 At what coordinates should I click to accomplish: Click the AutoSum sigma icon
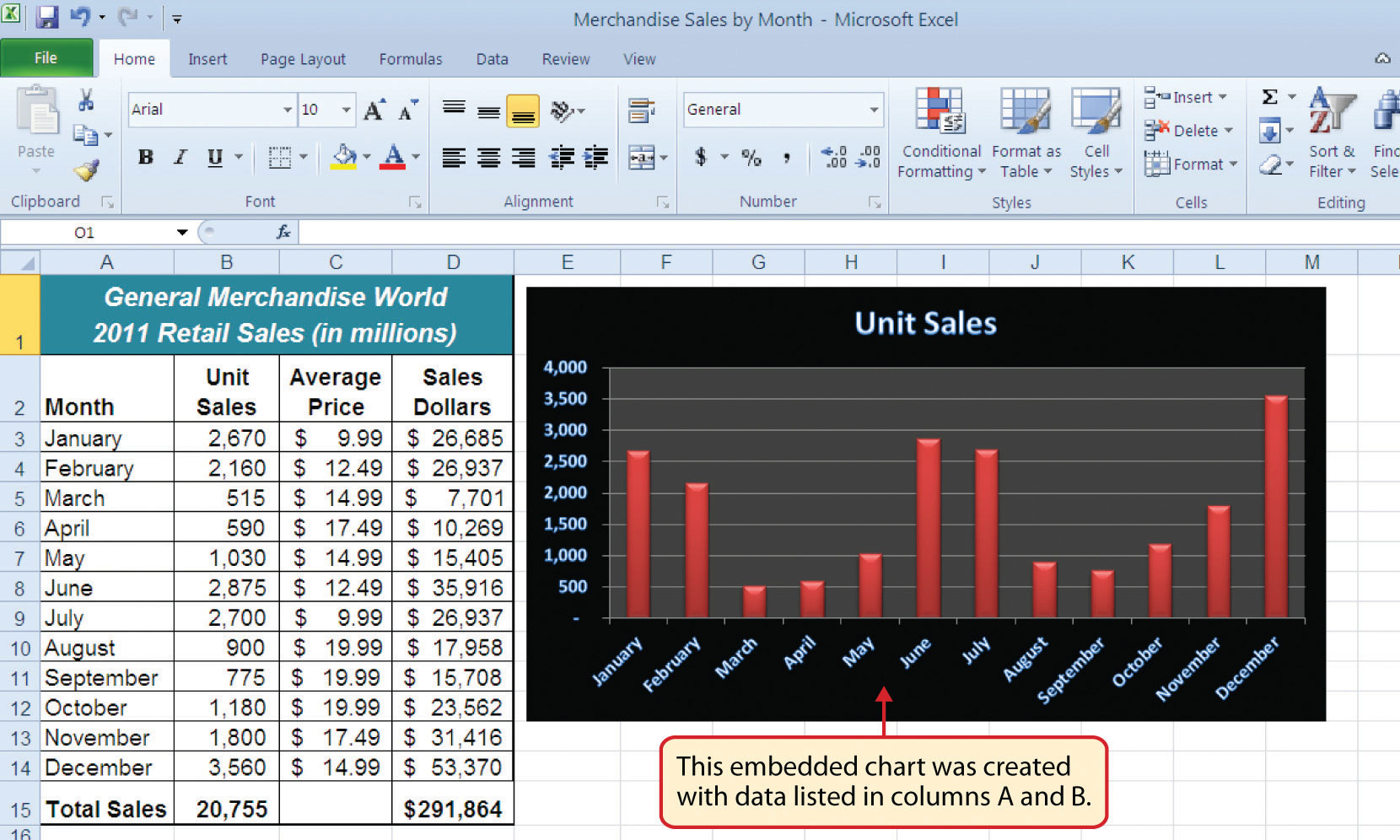(1270, 96)
